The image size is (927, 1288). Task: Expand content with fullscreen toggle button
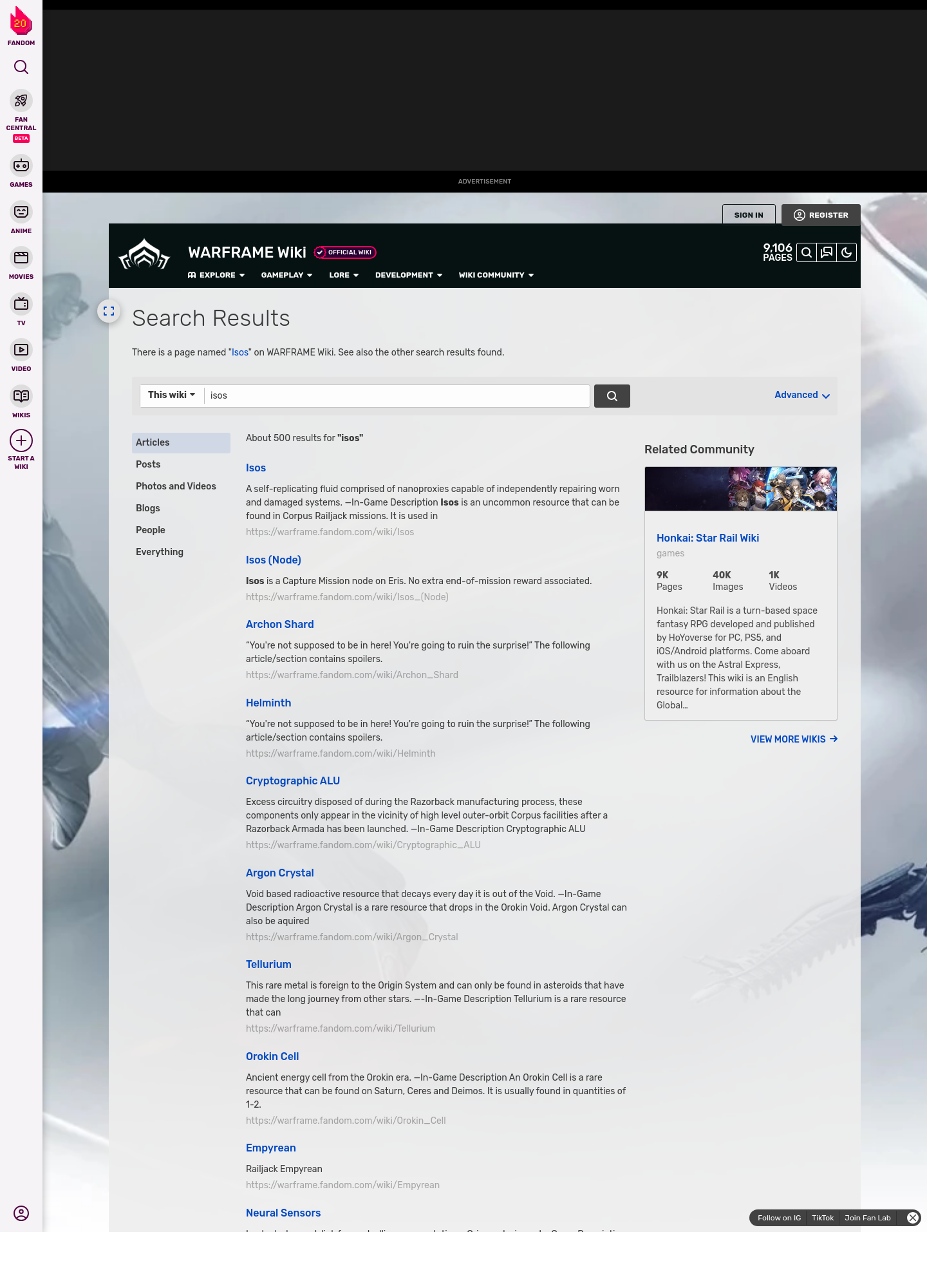click(x=109, y=311)
